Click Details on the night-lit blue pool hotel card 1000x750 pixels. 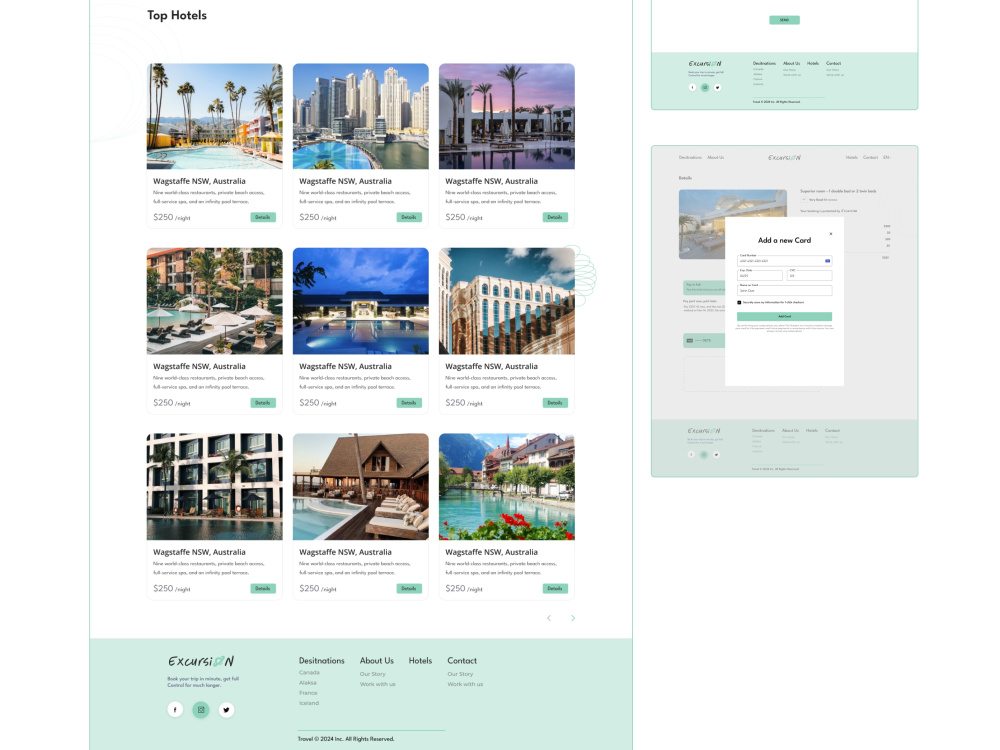(409, 403)
